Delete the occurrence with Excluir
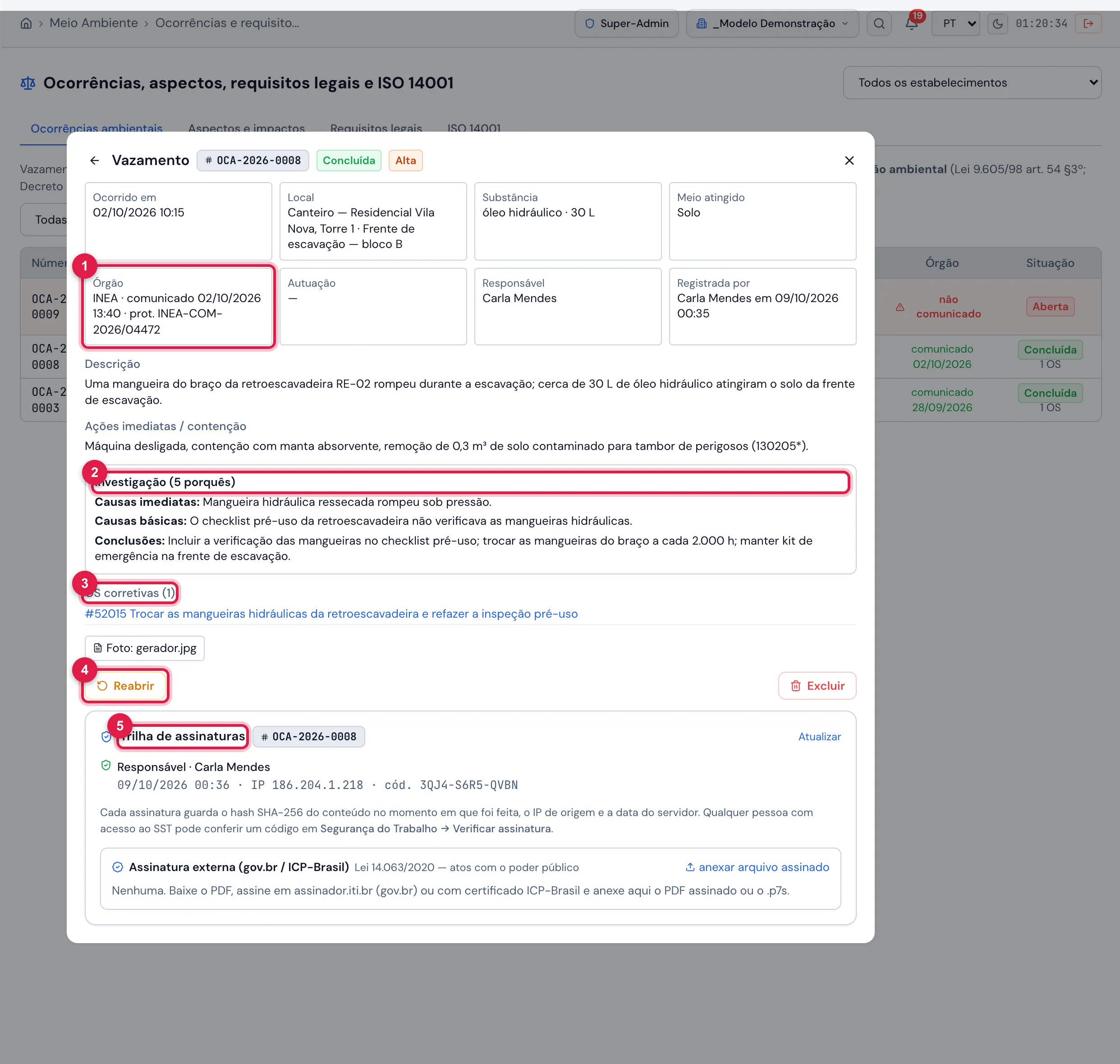1120x1064 pixels. [x=817, y=686]
